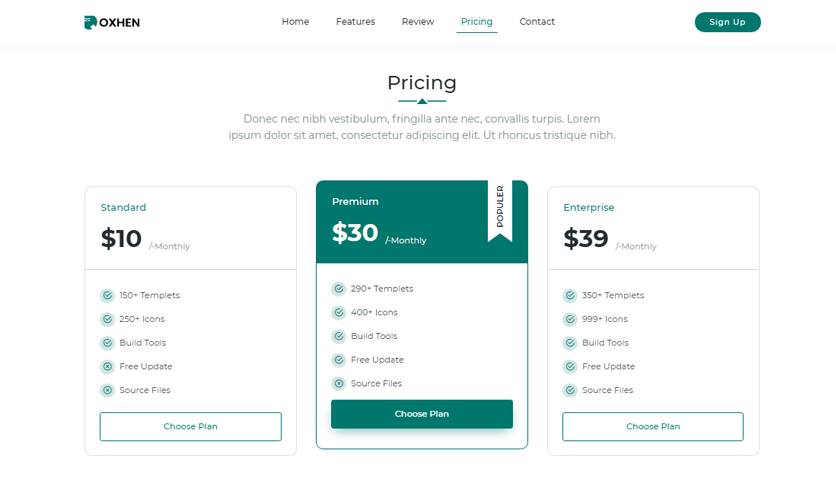Click cross icon beside Standard Free Update

tap(107, 367)
